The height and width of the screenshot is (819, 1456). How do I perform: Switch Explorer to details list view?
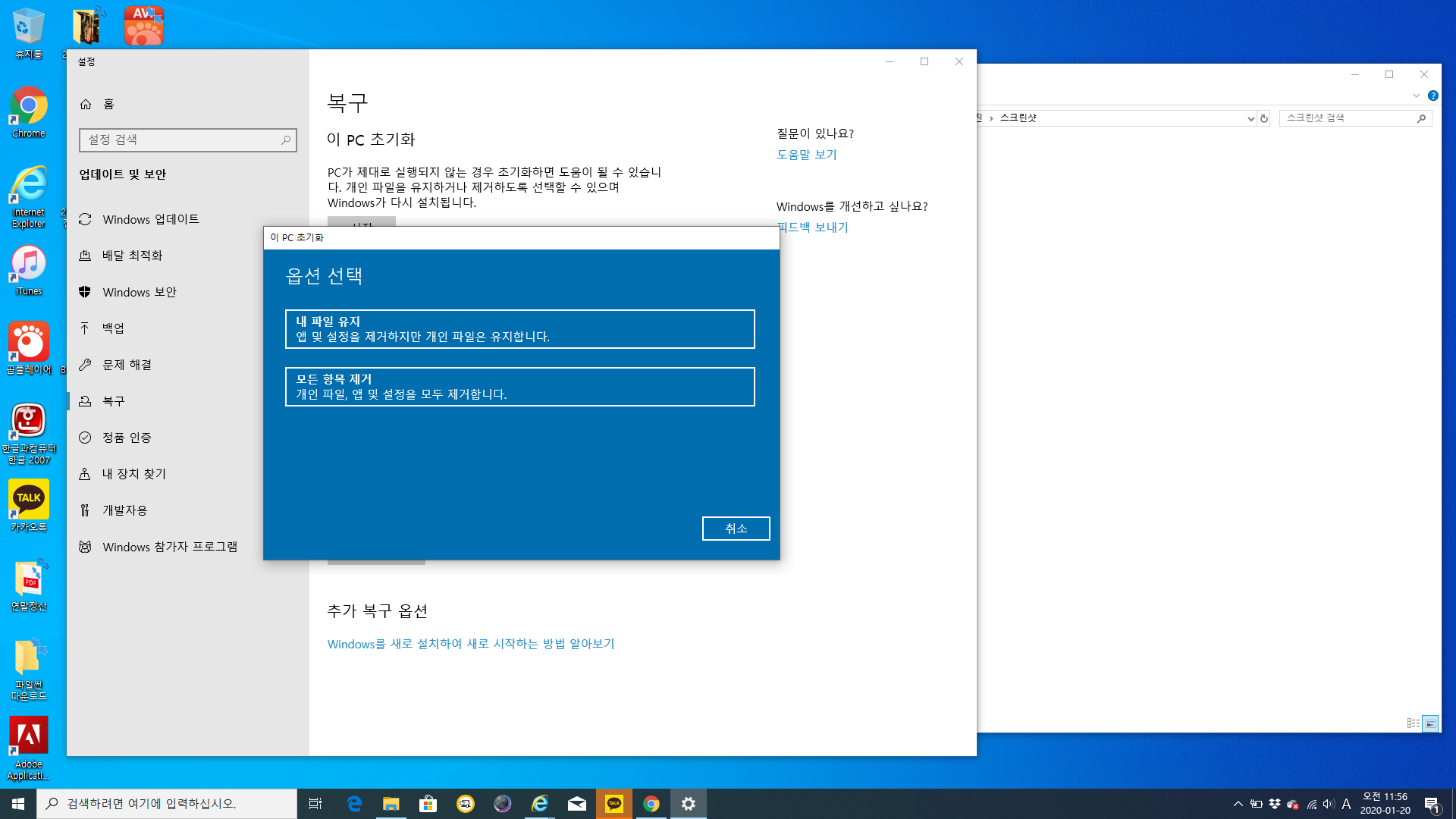point(1414,723)
